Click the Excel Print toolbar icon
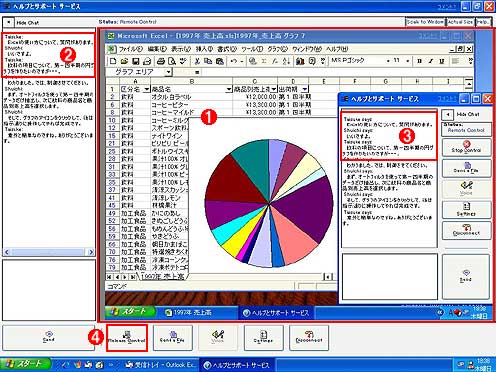This screenshot has height=372, width=496. [161, 61]
